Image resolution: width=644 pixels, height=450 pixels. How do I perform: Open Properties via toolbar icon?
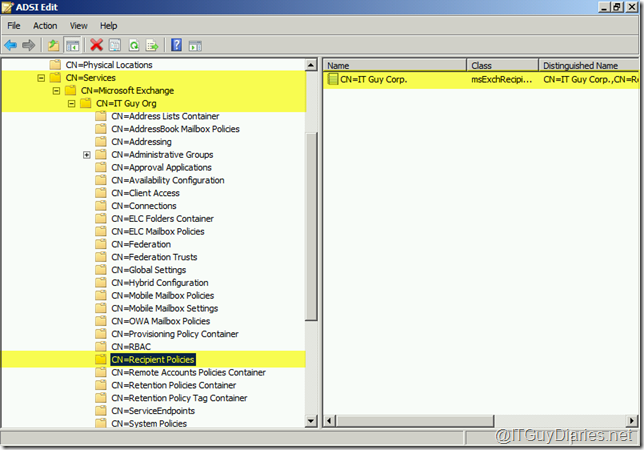[x=115, y=45]
